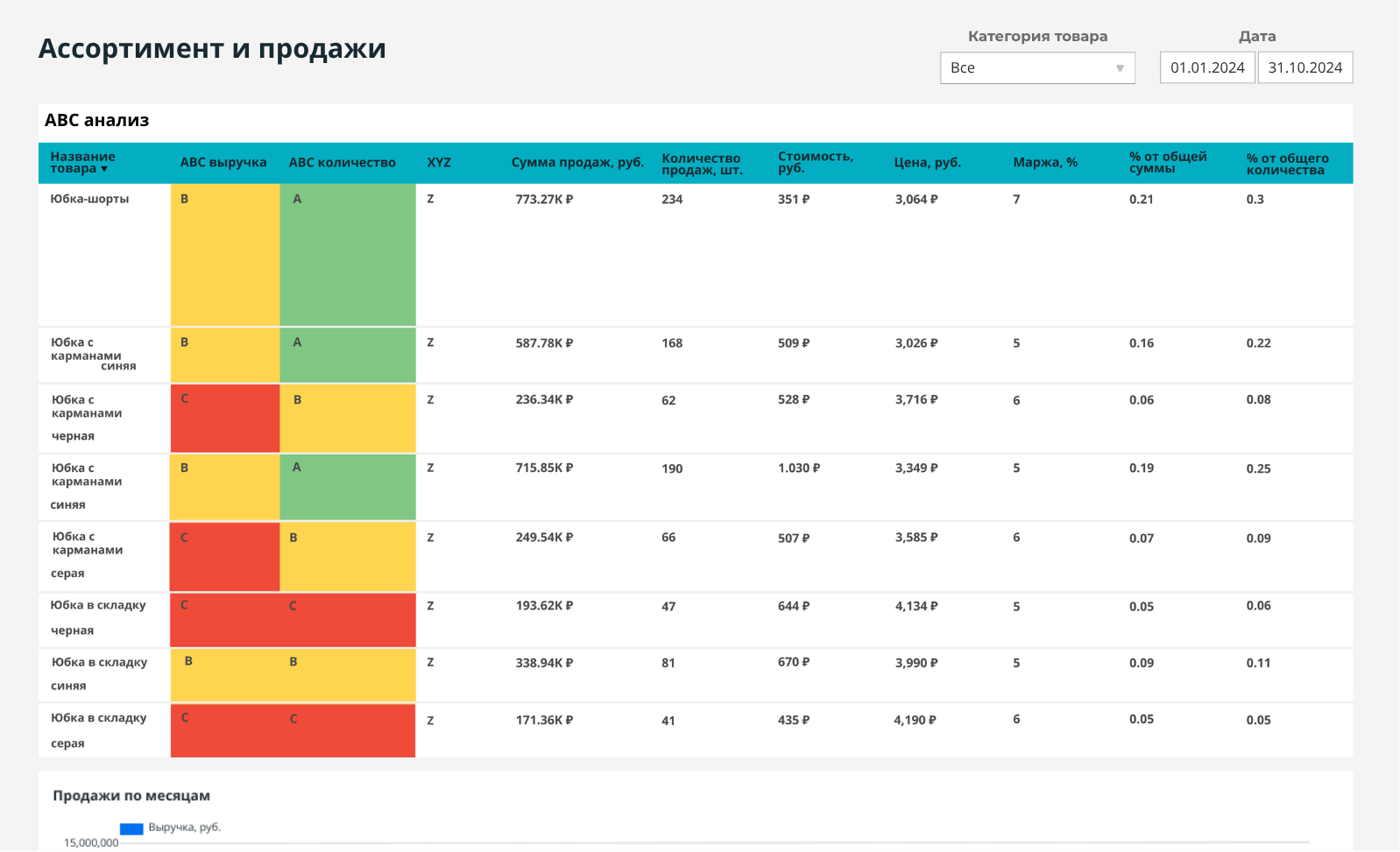
Task: Click sales sum 338.94K ₽
Action: 544,664
